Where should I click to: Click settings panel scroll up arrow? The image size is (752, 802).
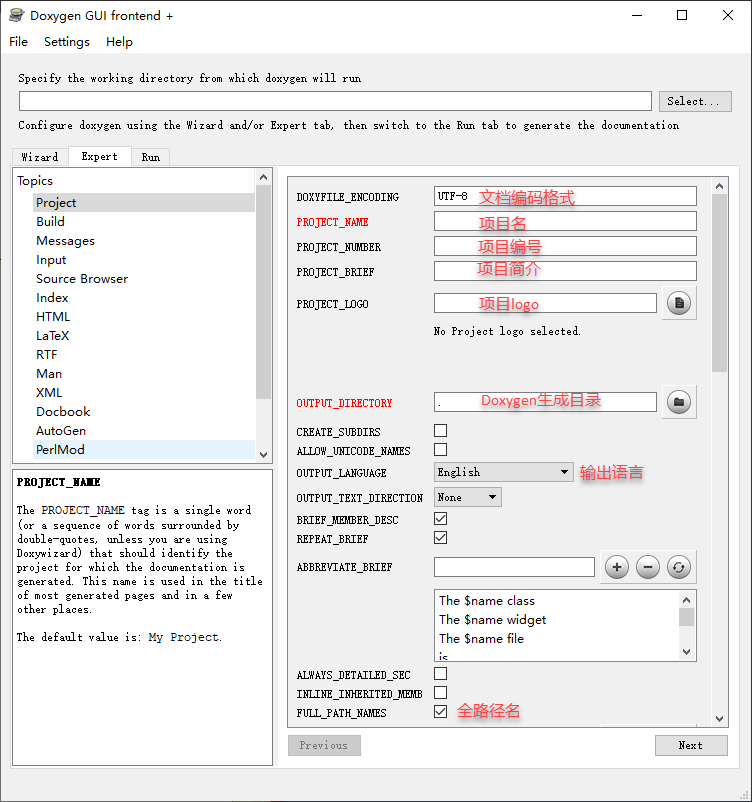[x=719, y=186]
